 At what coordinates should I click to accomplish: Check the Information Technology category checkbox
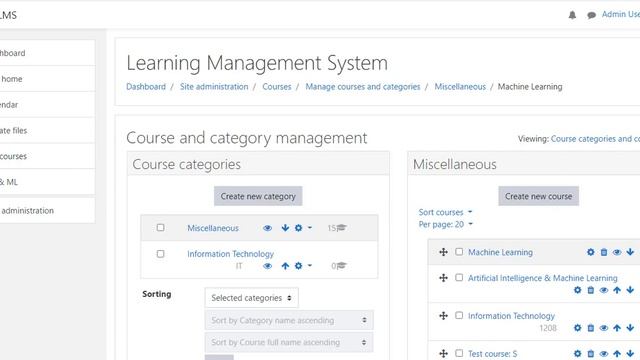pyautogui.click(x=160, y=254)
